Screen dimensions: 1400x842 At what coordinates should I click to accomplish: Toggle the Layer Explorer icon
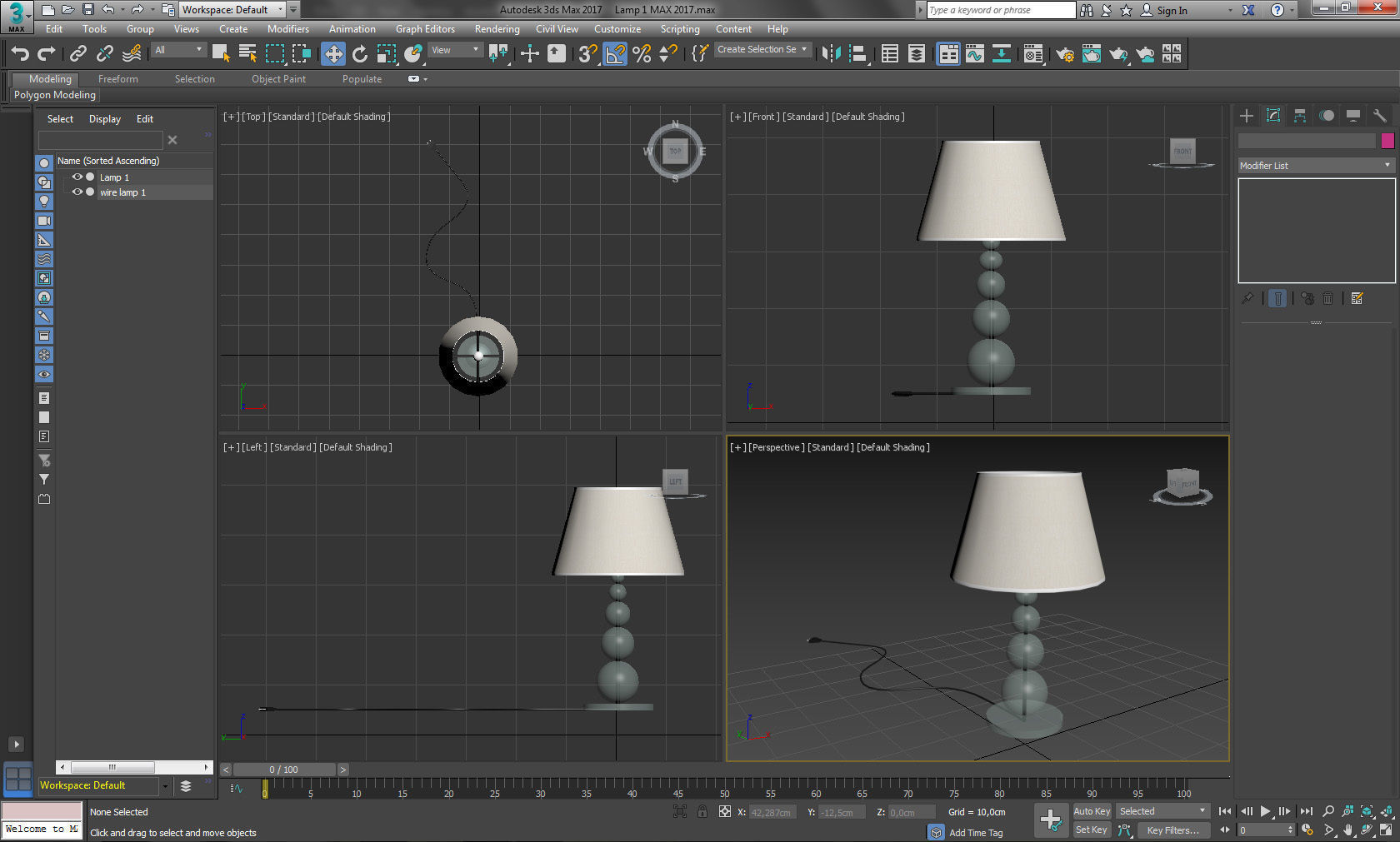coord(917,54)
